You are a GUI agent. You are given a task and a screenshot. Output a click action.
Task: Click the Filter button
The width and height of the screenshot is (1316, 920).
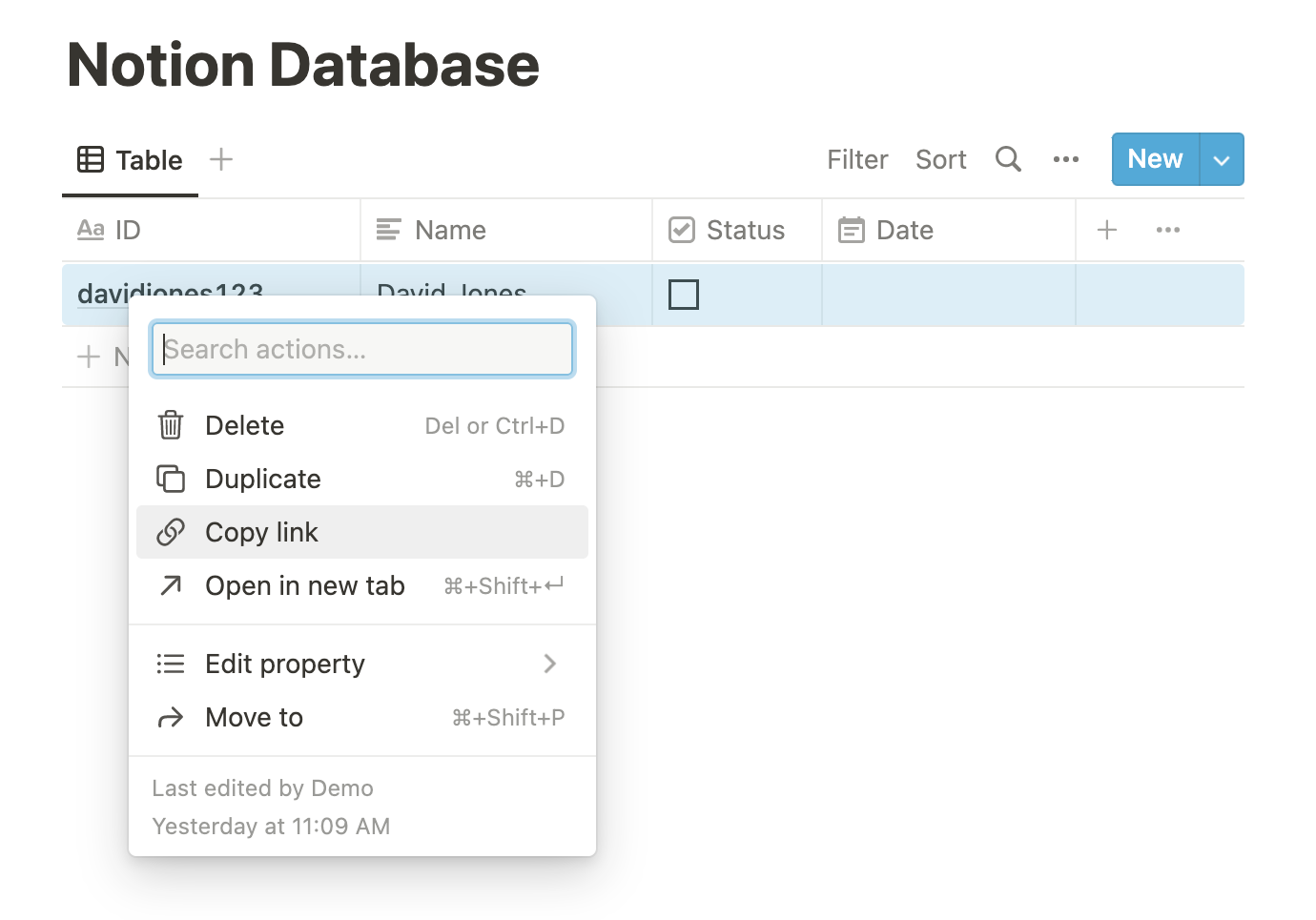tap(857, 159)
